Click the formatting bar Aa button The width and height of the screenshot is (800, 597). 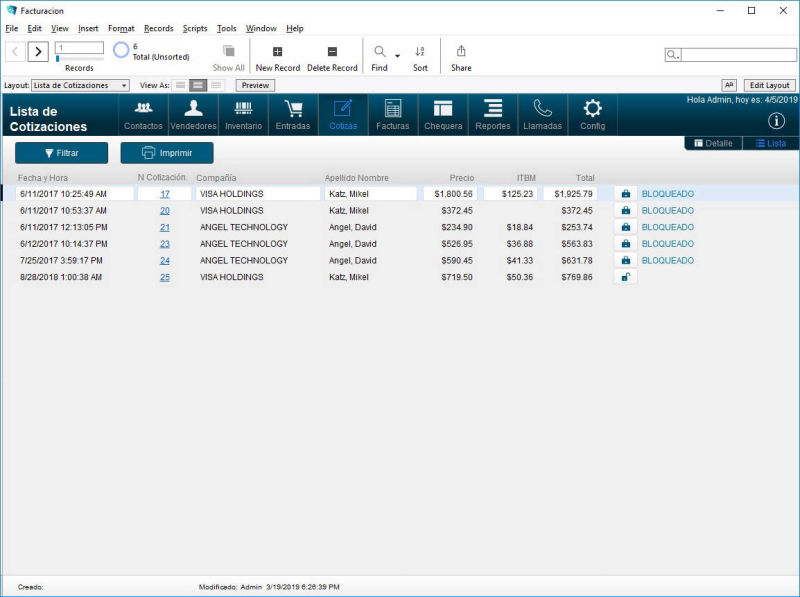pyautogui.click(x=729, y=85)
